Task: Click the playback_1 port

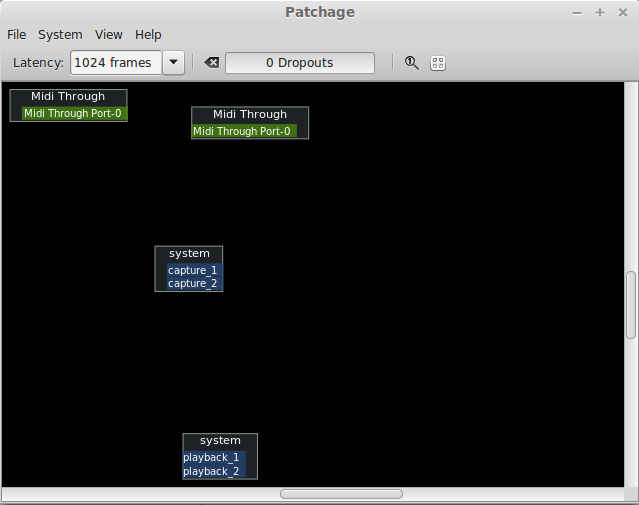Action: (x=214, y=457)
